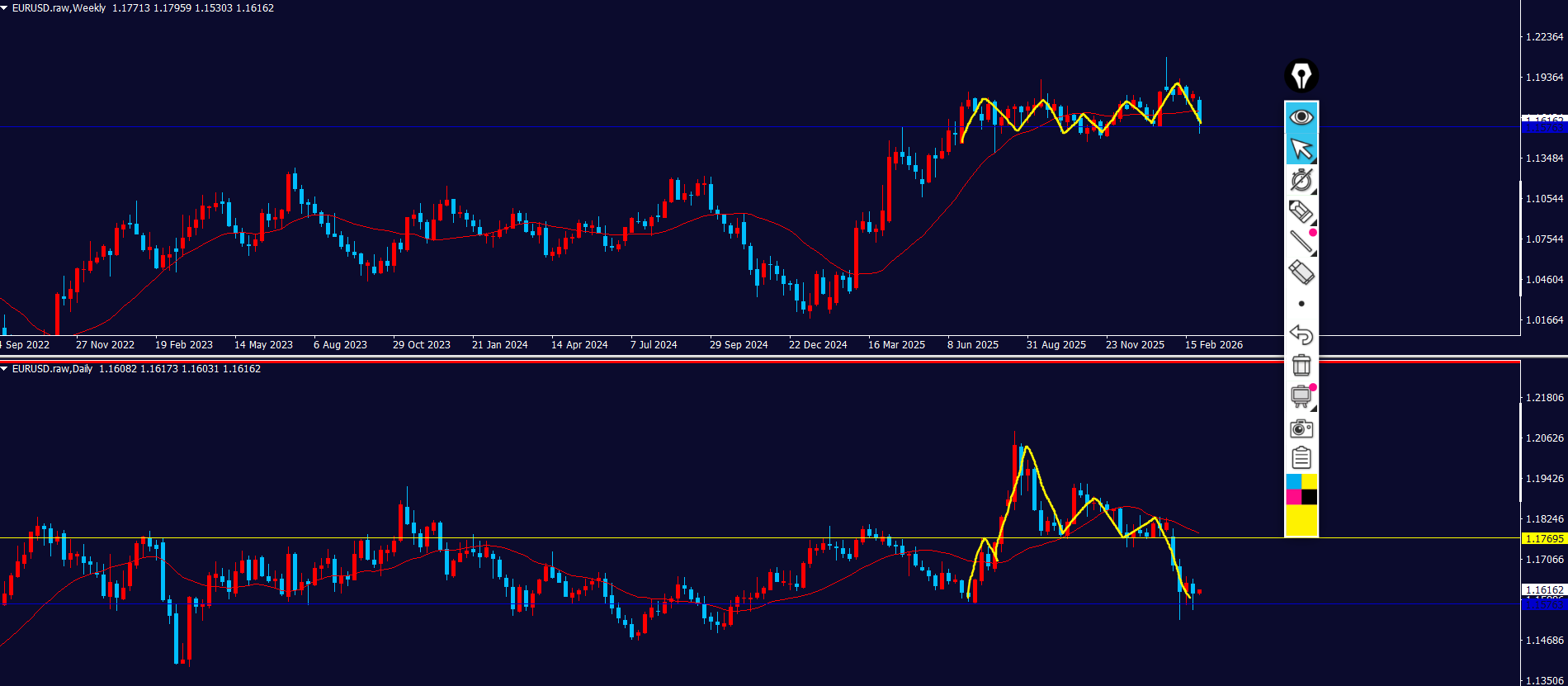Toggle ink visibility with eye icon
1568x686 pixels.
1301,117
